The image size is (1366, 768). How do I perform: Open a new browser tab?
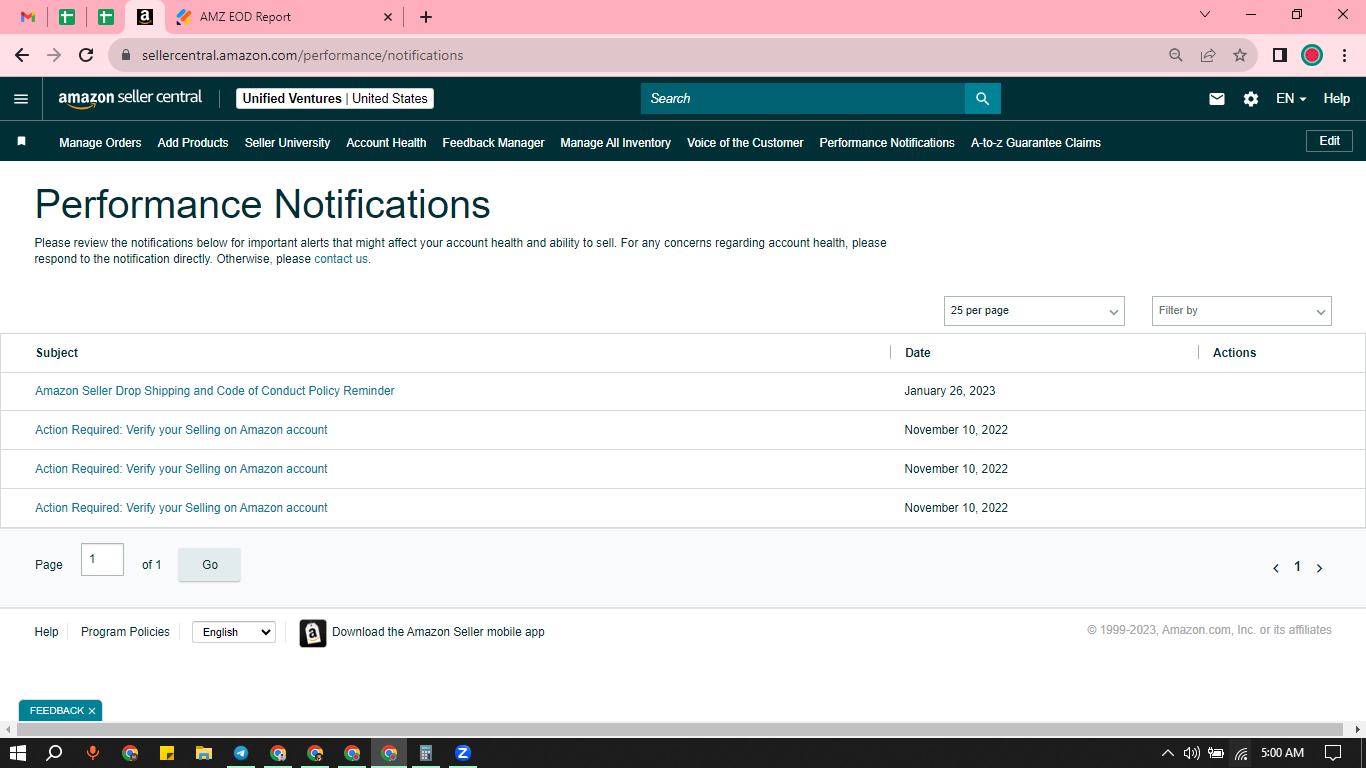(x=426, y=17)
